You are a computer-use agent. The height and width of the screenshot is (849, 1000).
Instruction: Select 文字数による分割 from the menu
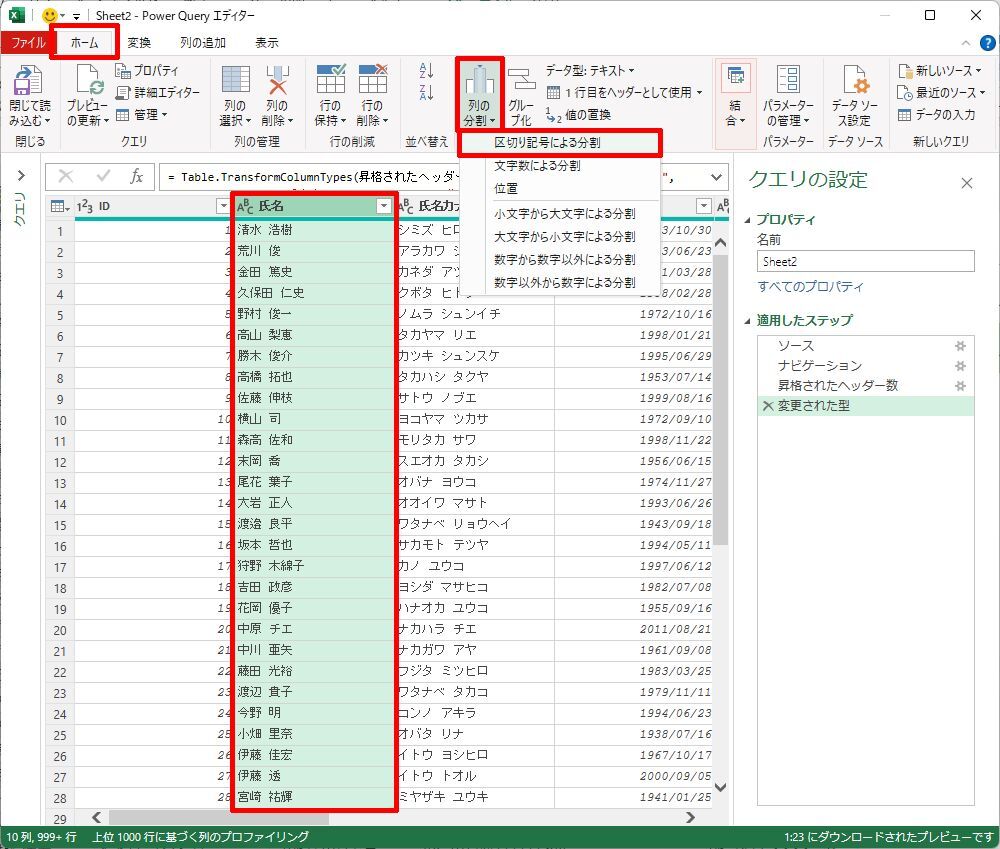[537, 166]
